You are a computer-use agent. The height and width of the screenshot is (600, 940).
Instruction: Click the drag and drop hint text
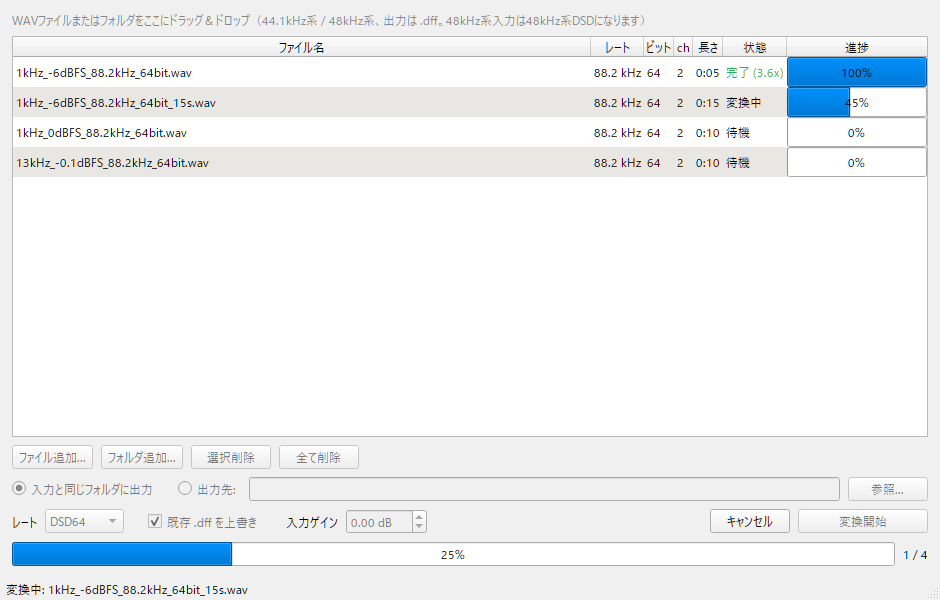coord(329,20)
